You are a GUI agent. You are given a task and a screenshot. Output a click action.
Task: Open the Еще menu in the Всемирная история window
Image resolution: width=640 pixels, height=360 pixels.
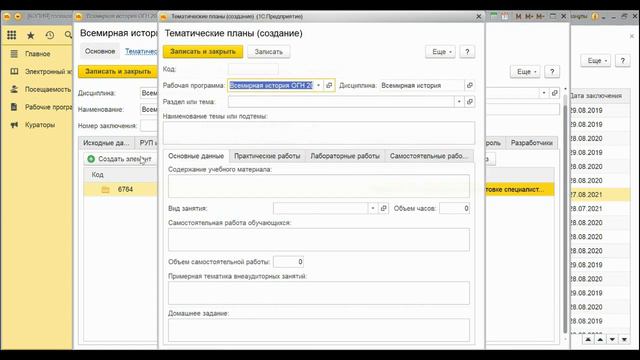(x=525, y=71)
